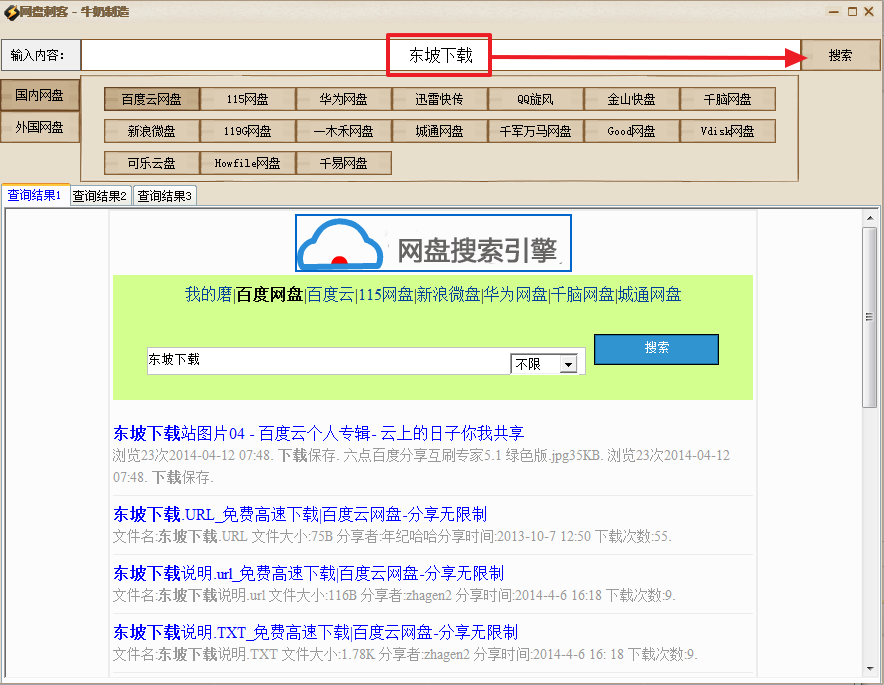884x685 pixels.
Task: Choose the 城通网盘 button
Action: (439, 131)
